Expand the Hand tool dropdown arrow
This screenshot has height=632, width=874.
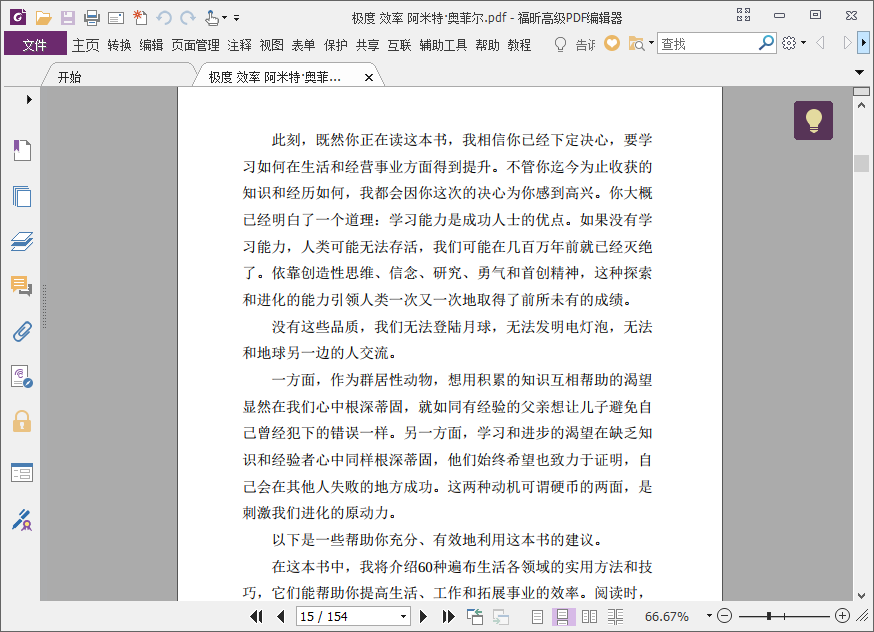[225, 18]
